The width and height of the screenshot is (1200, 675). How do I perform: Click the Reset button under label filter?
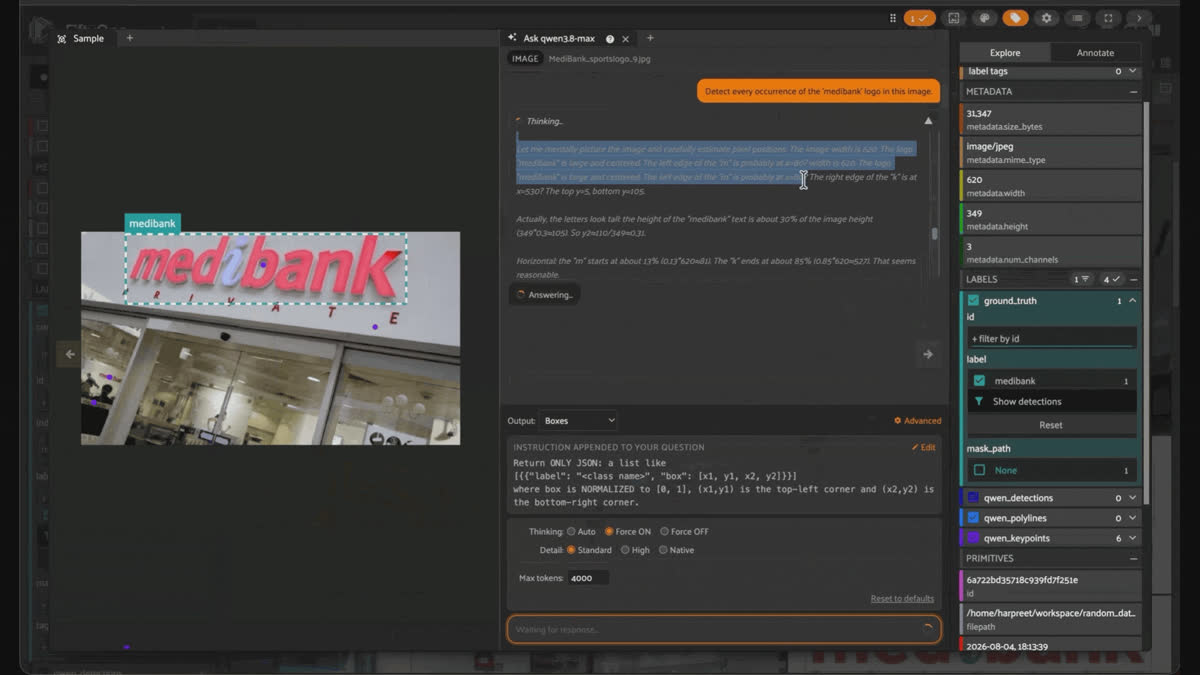click(1051, 425)
